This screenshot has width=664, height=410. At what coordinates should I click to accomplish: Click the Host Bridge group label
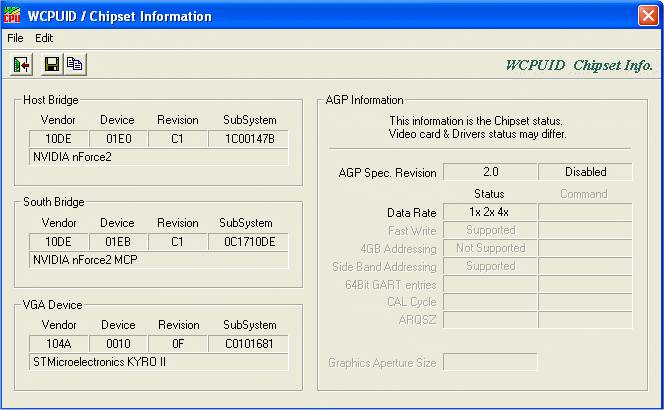pyautogui.click(x=51, y=100)
